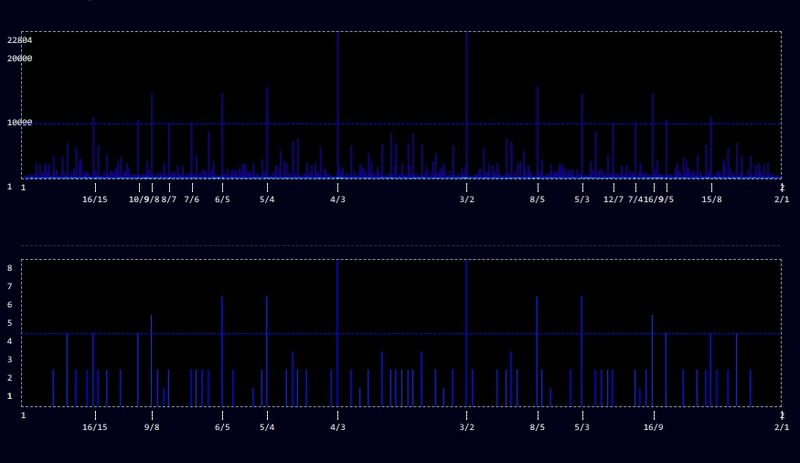Click the 9/8 bar in bottom chart

(x=152, y=360)
